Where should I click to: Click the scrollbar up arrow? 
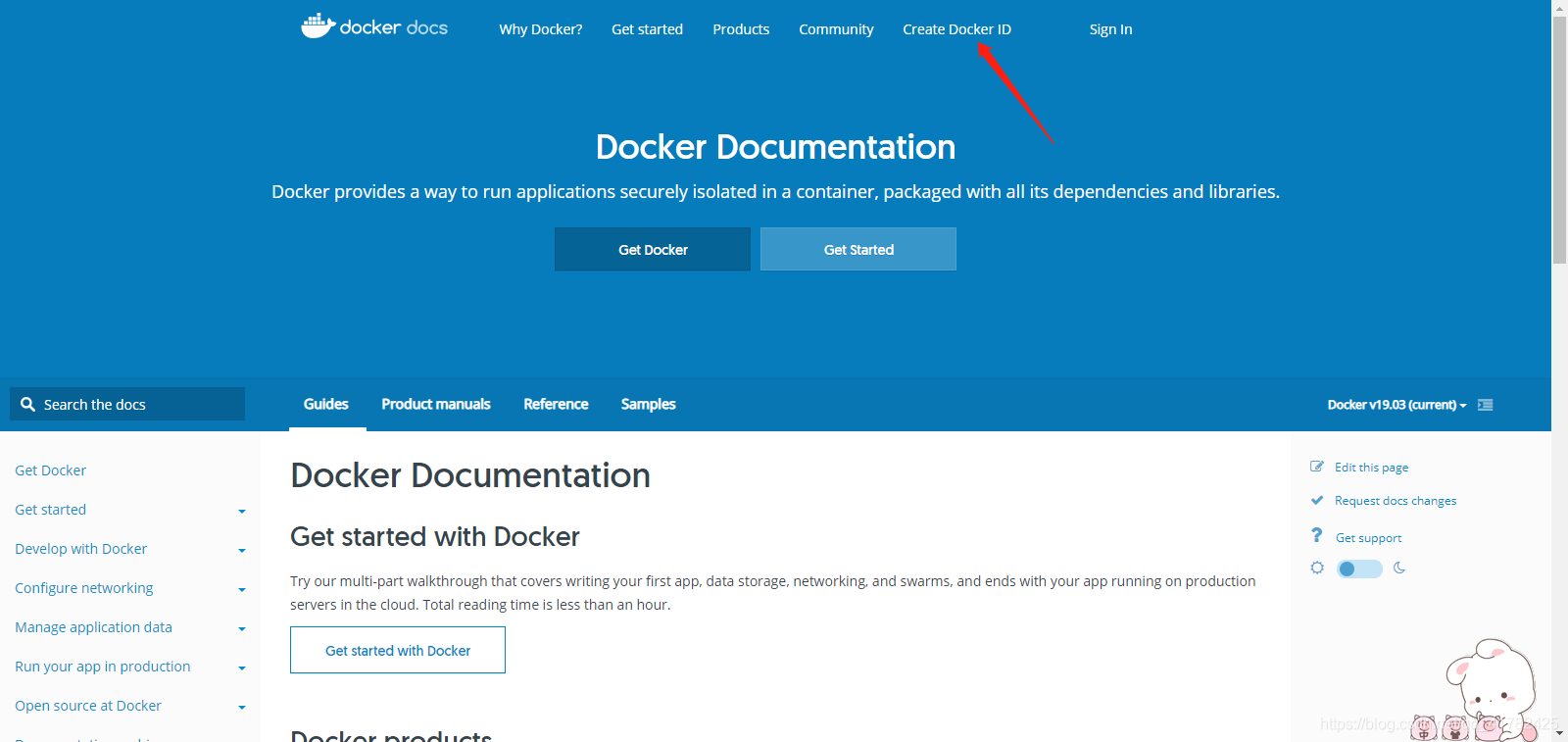(1559, 7)
